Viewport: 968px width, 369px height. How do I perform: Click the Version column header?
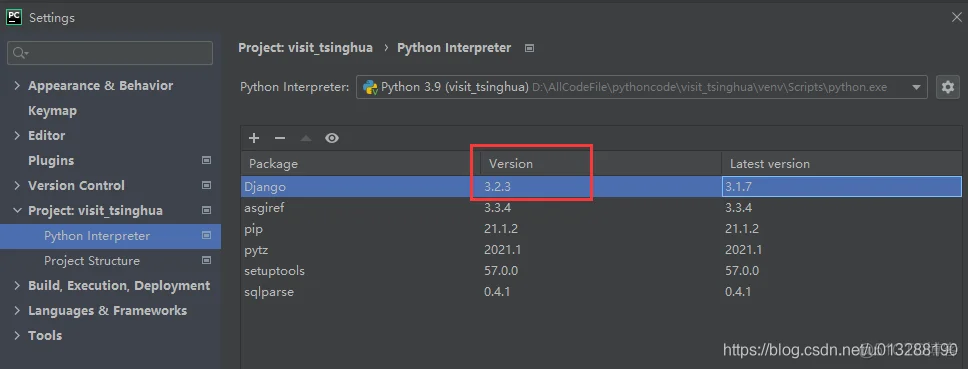[x=601, y=164]
